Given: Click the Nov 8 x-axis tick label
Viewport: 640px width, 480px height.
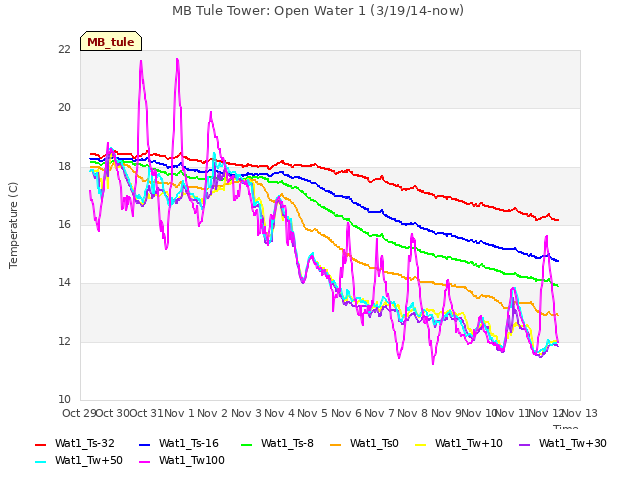Looking at the screenshot, I should tap(413, 413).
